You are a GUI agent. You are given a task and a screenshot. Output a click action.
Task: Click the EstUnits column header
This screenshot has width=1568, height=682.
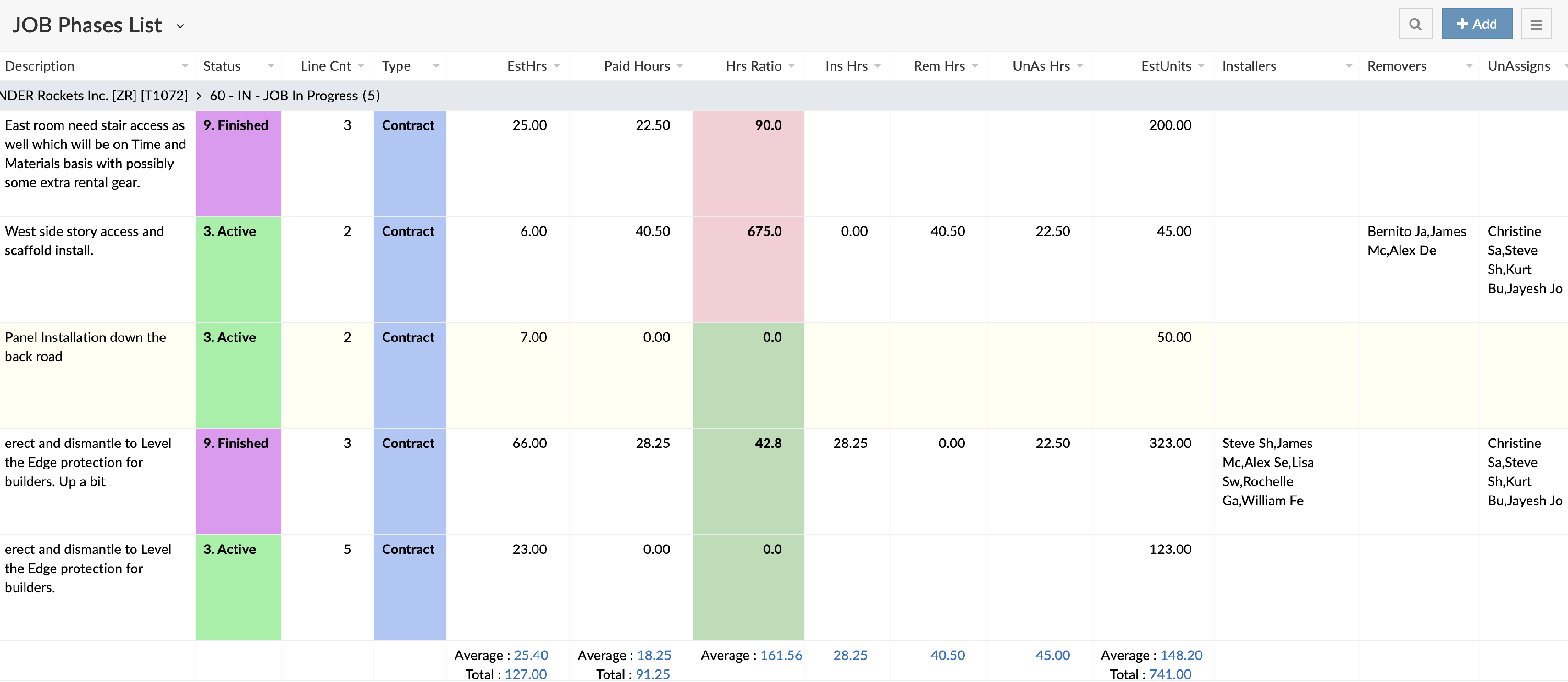(1165, 66)
